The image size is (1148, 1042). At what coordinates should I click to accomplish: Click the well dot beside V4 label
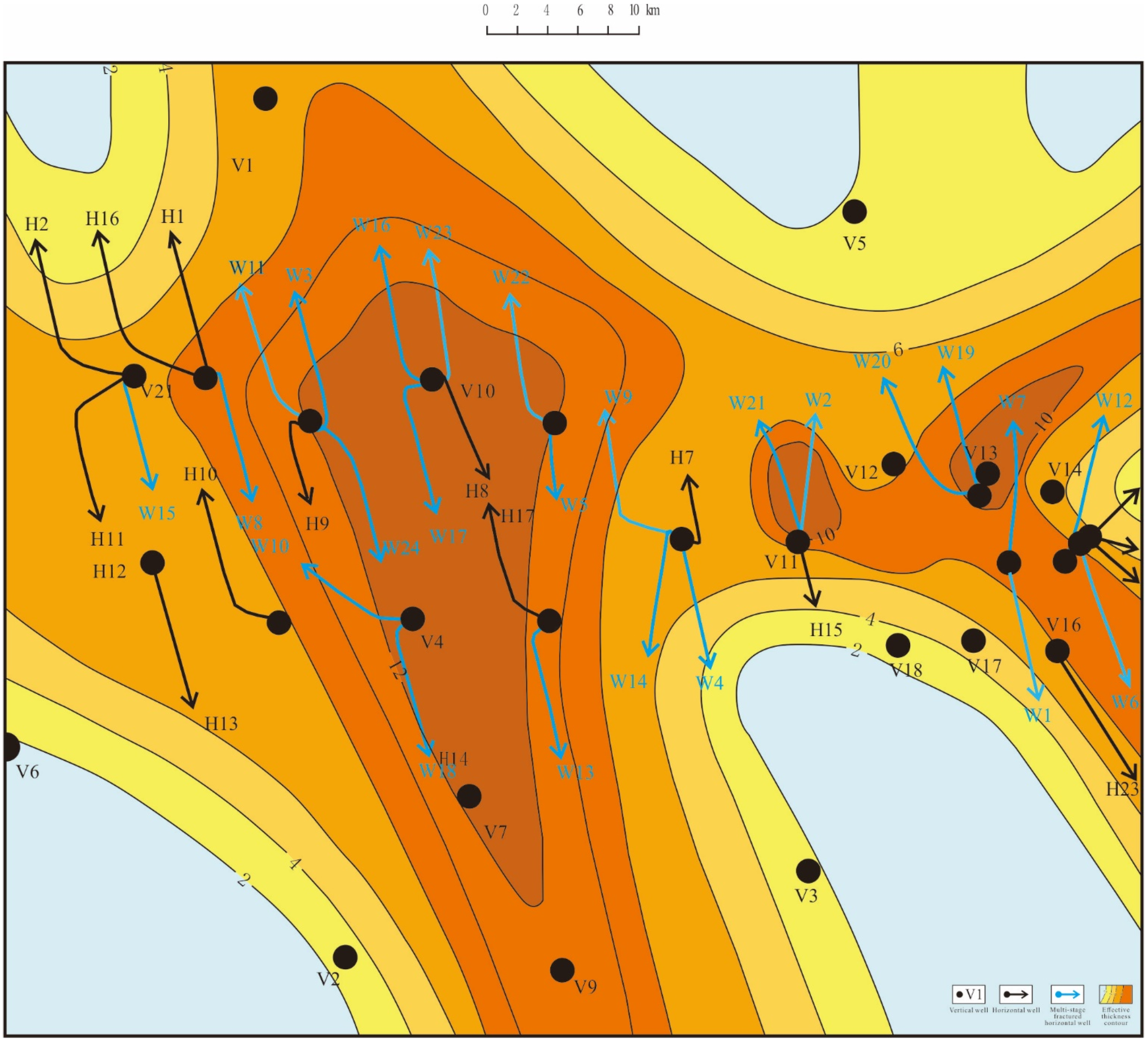413,618
